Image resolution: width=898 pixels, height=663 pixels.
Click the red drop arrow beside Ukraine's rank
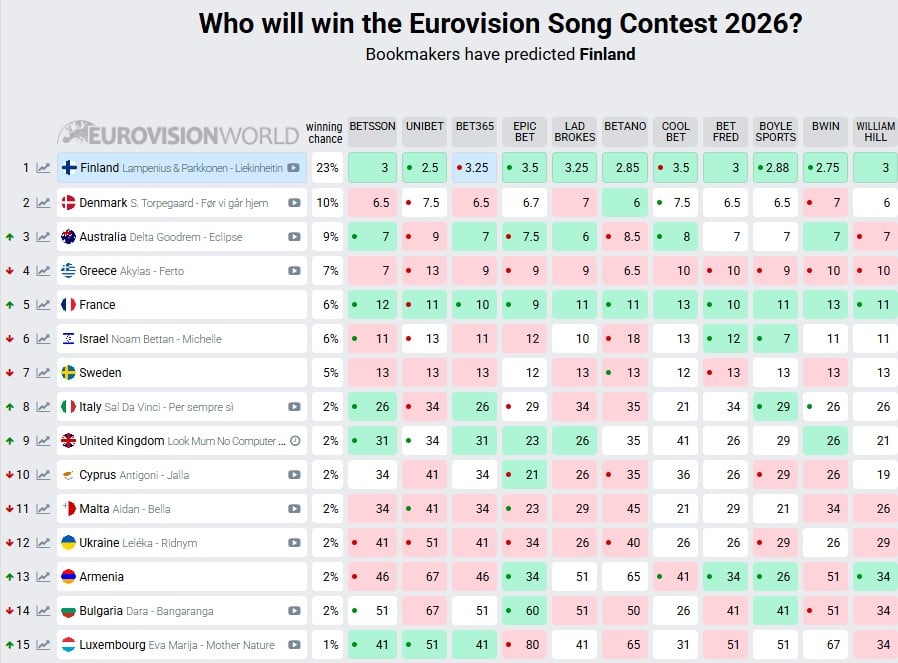coord(11,543)
